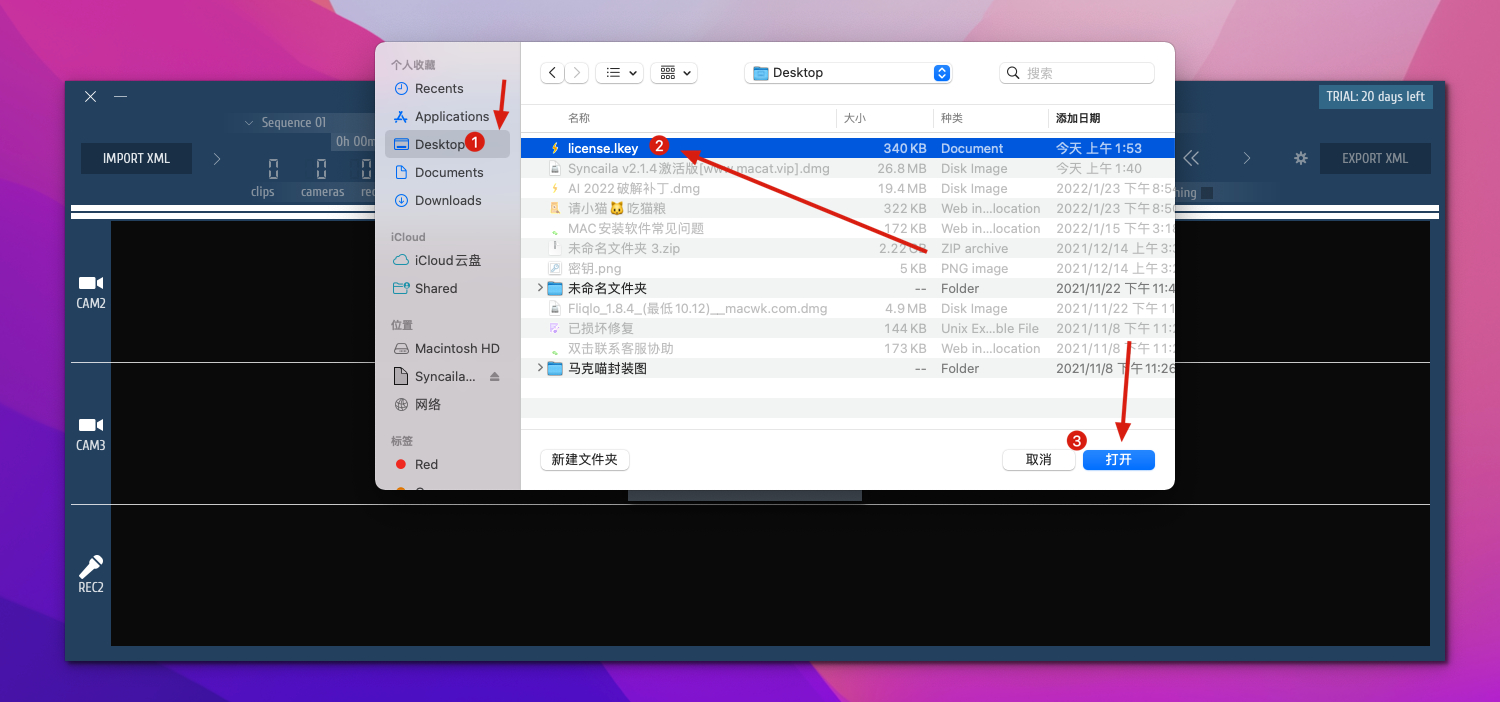The height and width of the screenshot is (702, 1500).
Task: Click the Recents clock icon in sidebar
Action: (x=401, y=88)
